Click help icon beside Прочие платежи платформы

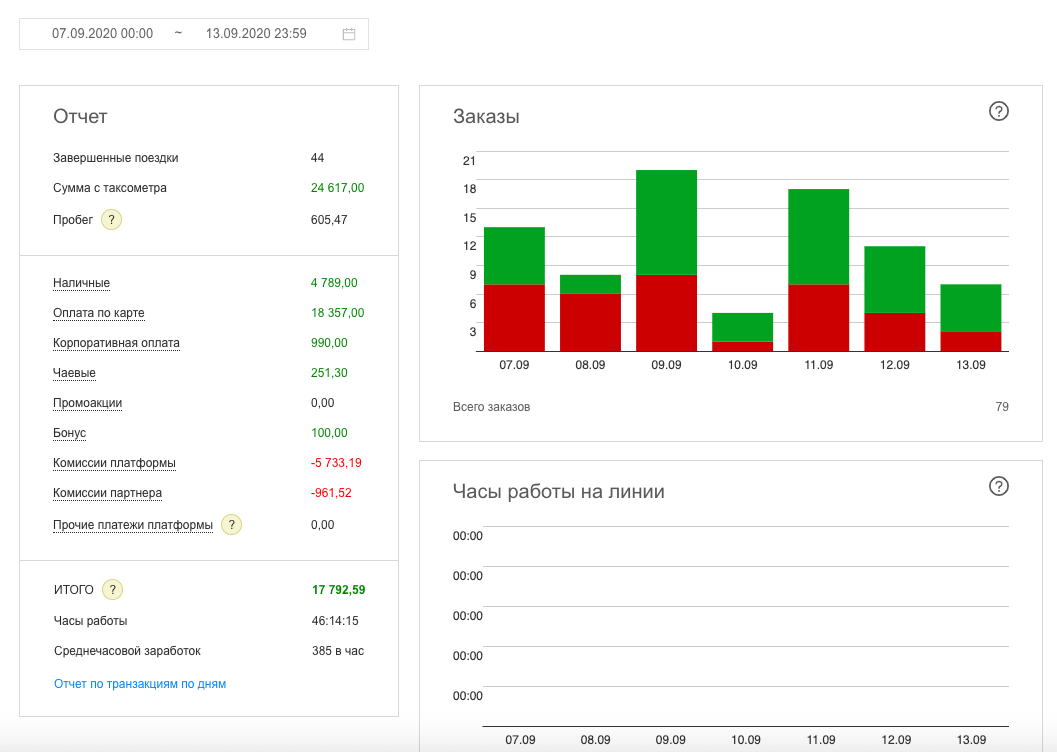pyautogui.click(x=231, y=525)
